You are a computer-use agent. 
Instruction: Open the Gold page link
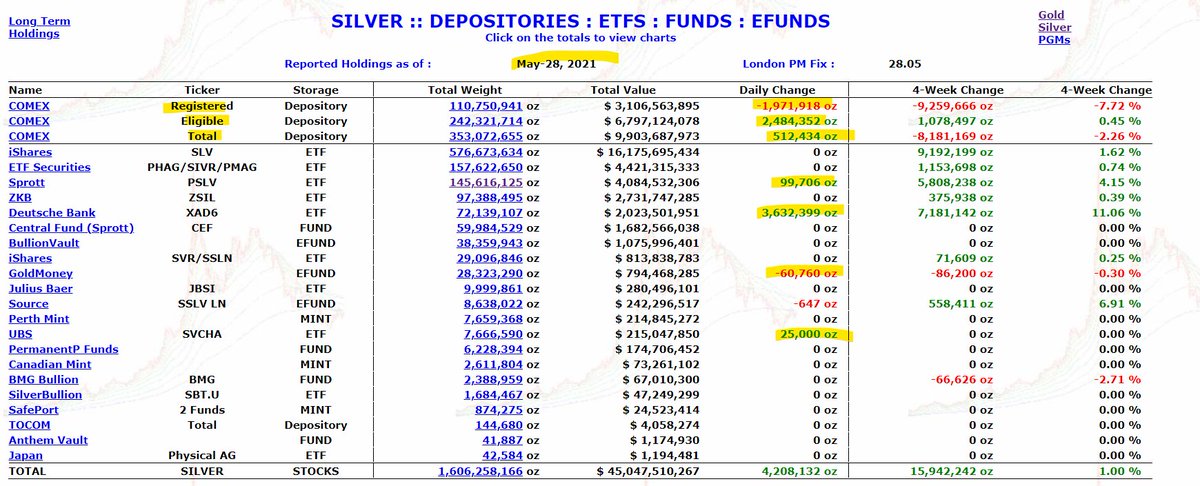tap(1051, 15)
